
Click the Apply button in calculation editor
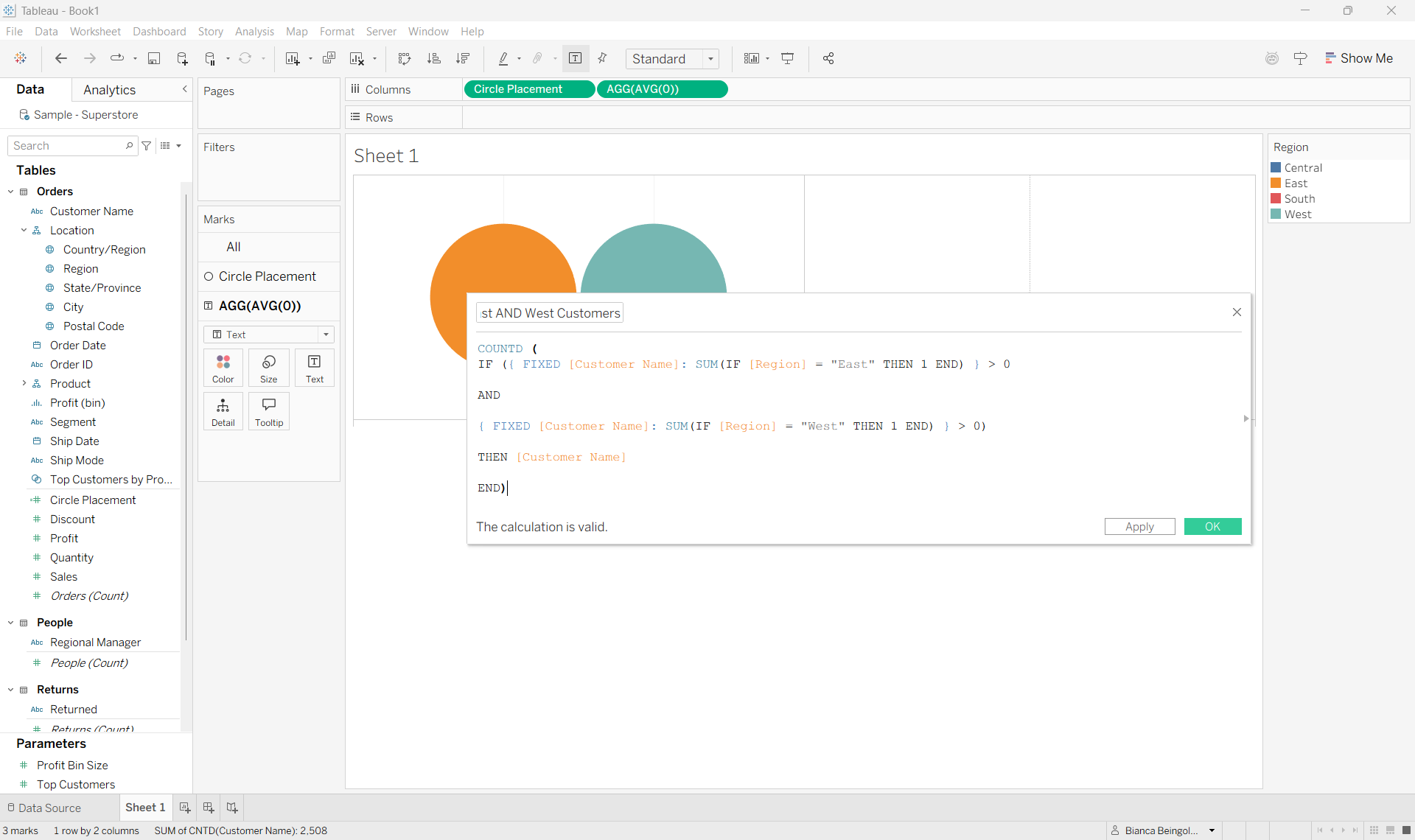pos(1139,527)
